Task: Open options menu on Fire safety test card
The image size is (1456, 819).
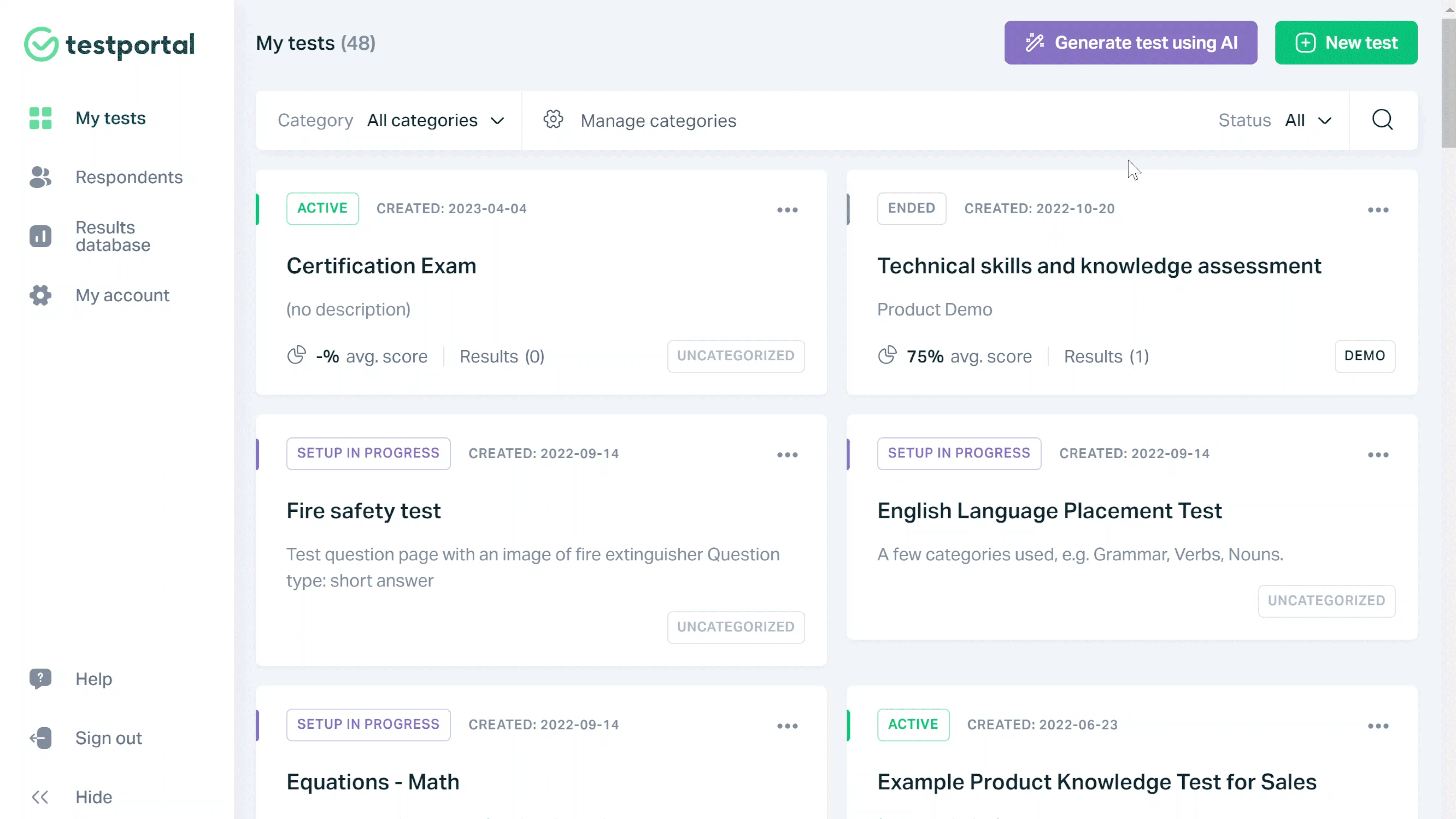Action: pyautogui.click(x=788, y=455)
